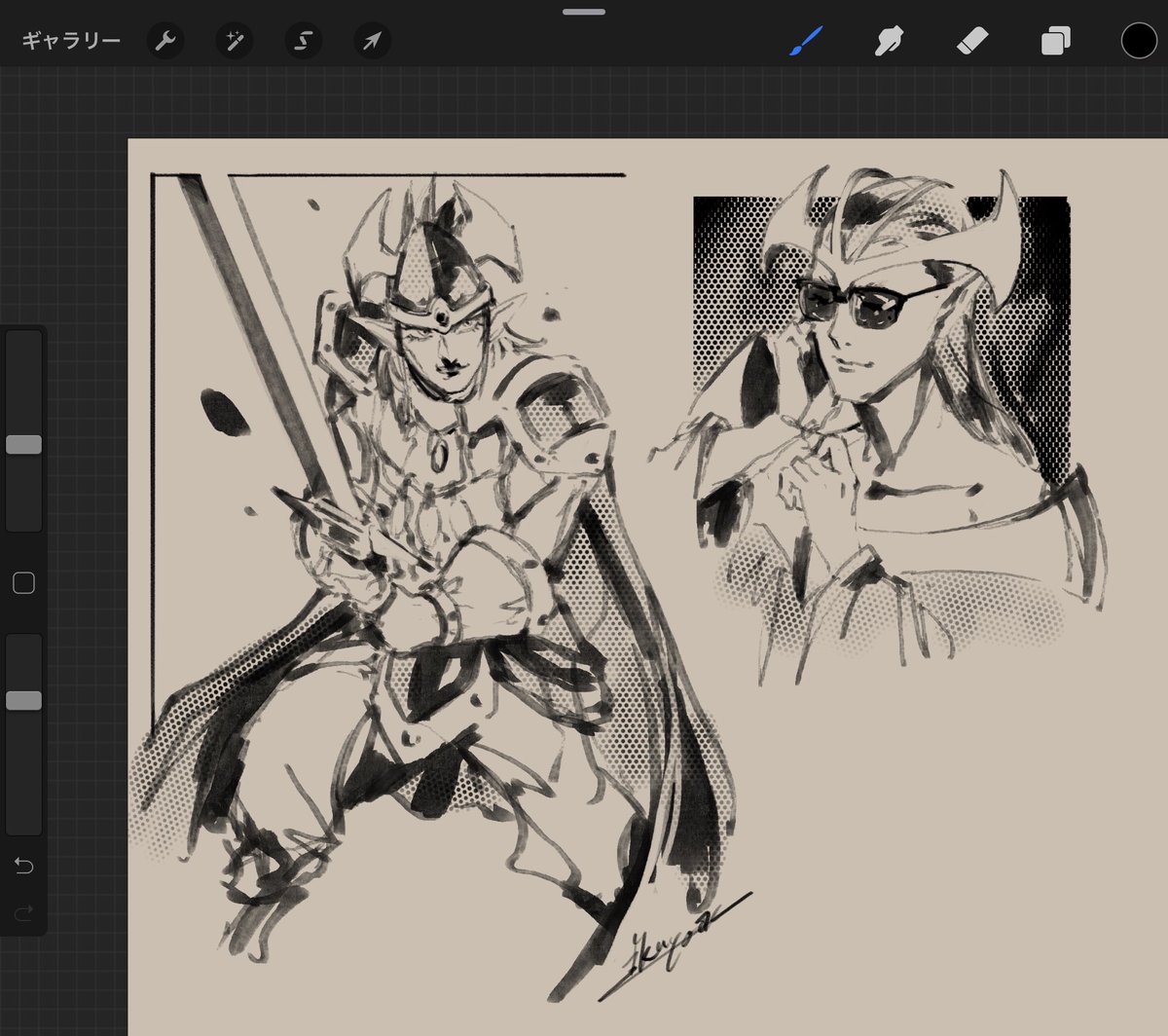Open the black color swatch picker
Screen dimensions: 1168x1036
[1139, 41]
